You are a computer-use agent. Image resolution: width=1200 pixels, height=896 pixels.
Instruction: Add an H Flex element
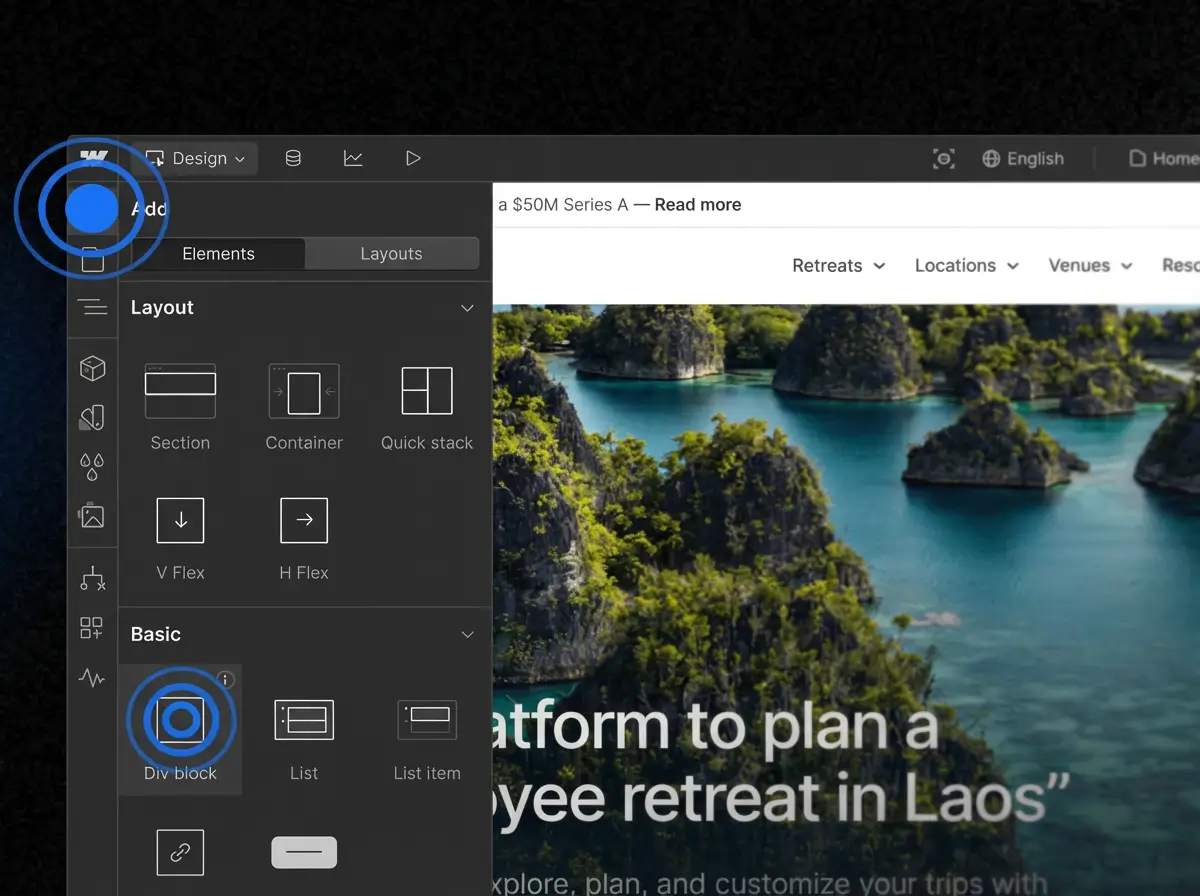[304, 538]
